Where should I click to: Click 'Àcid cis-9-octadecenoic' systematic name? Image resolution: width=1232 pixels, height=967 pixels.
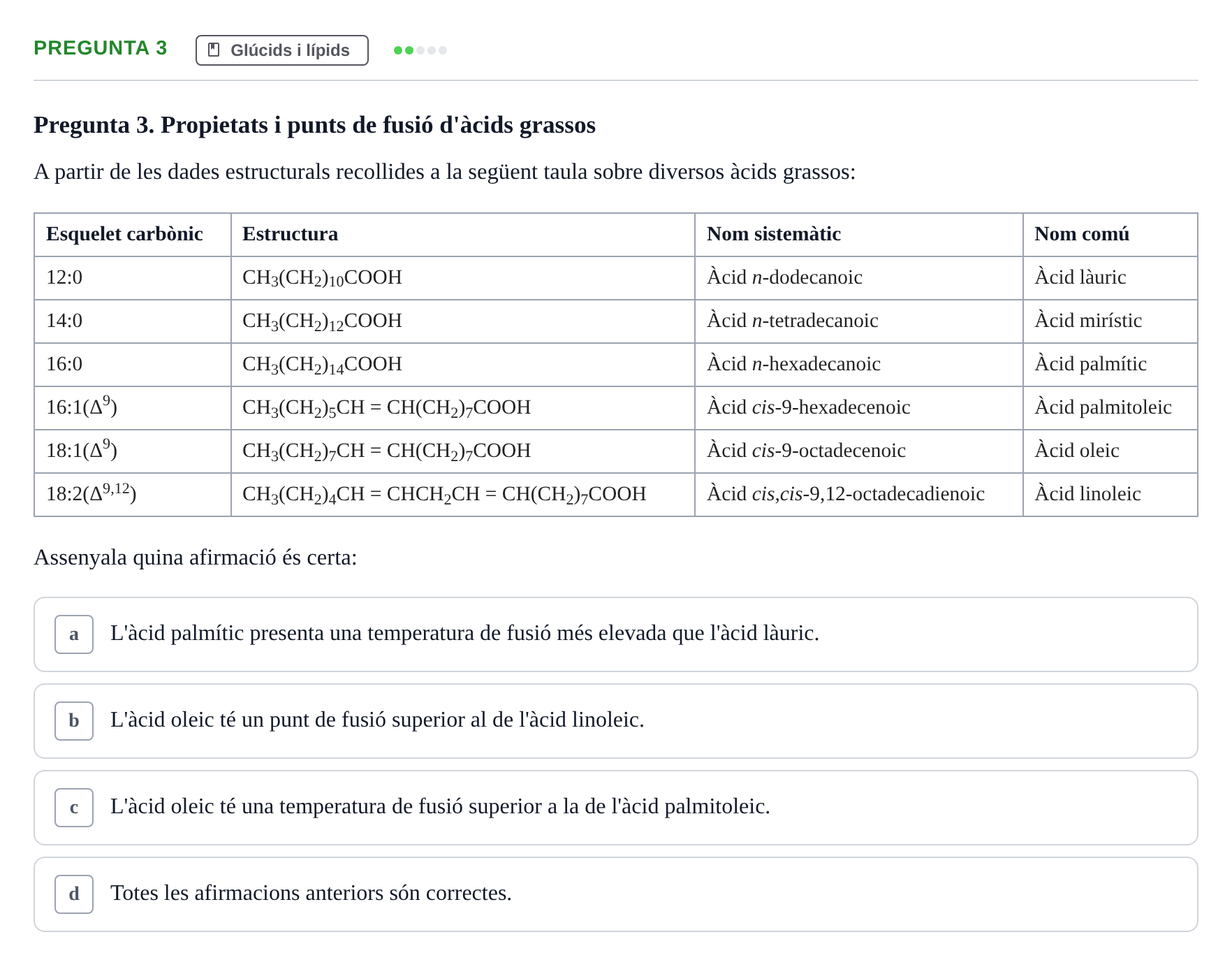tap(859, 451)
